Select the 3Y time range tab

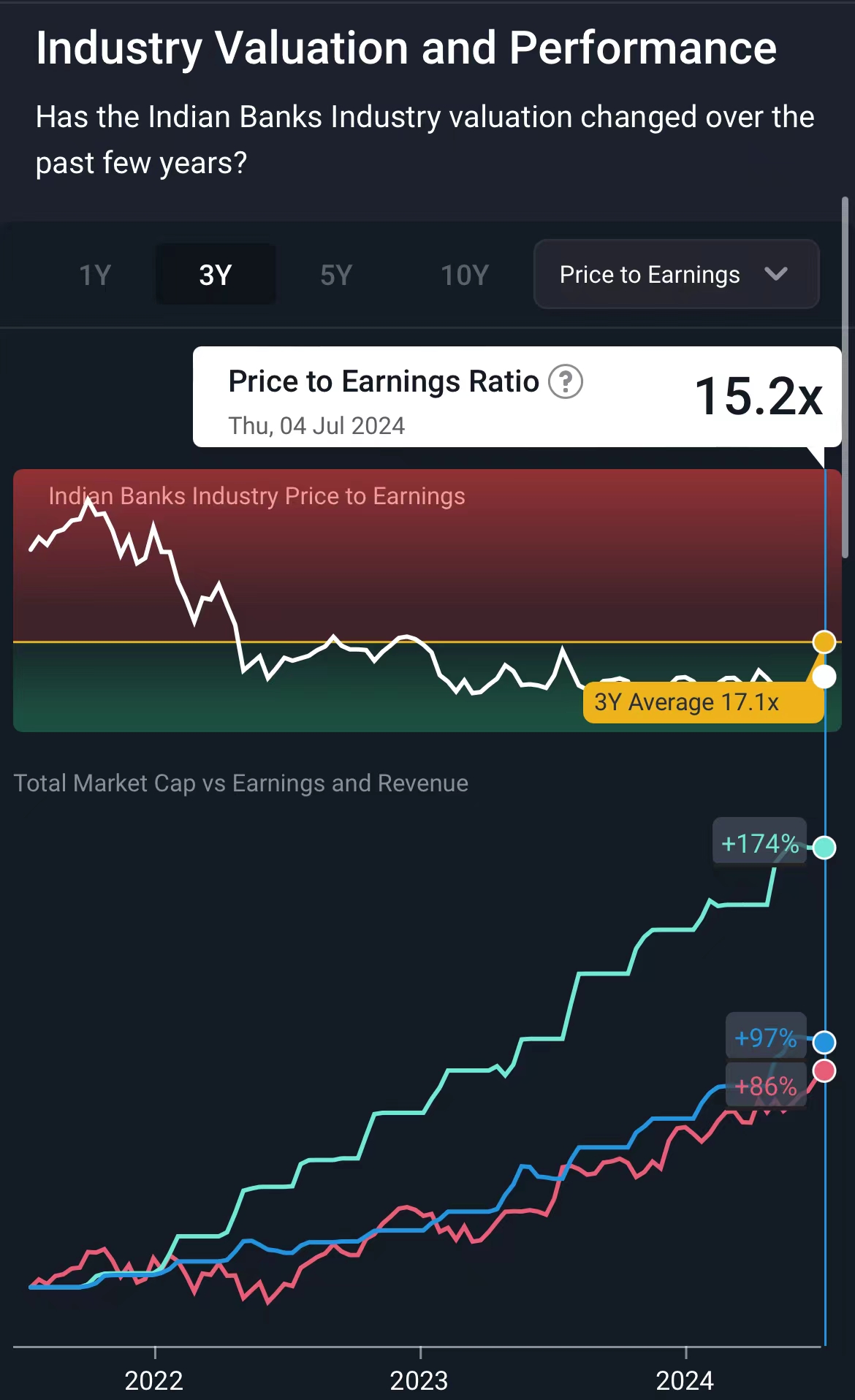[x=216, y=275]
